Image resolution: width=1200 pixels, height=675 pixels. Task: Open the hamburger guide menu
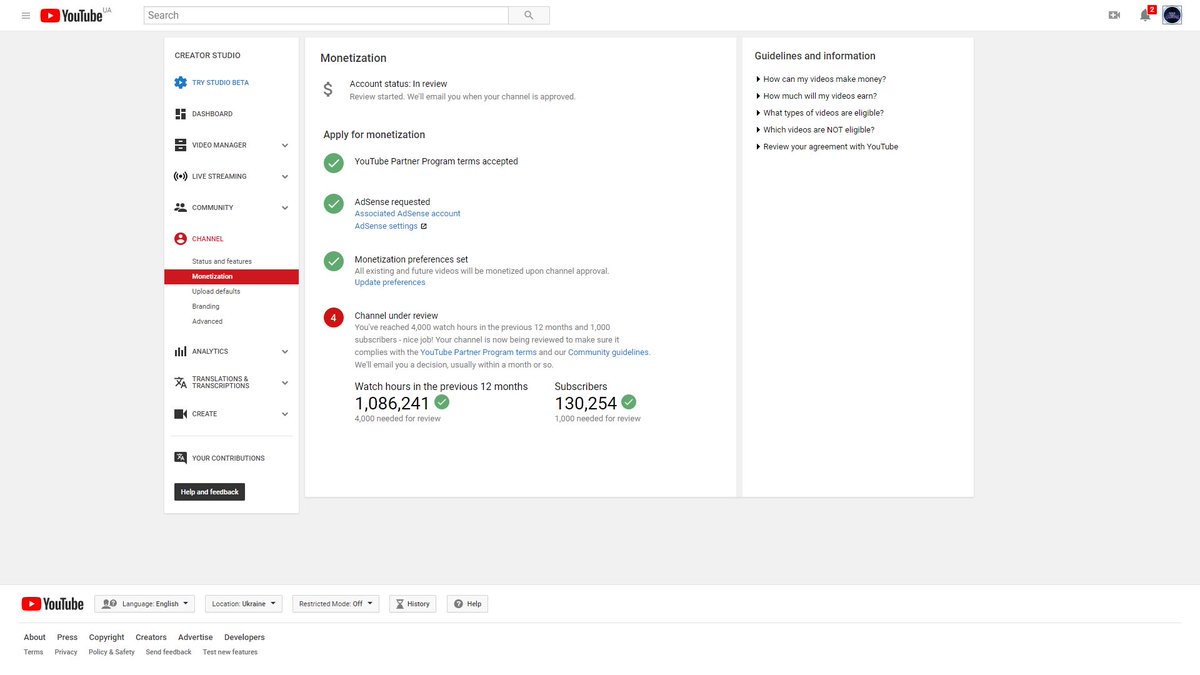click(25, 16)
